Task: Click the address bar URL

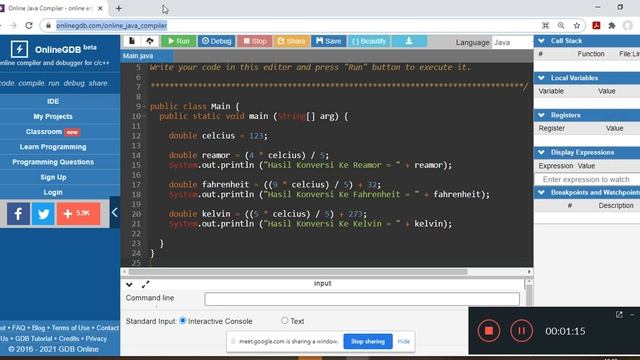Action: (x=111, y=25)
